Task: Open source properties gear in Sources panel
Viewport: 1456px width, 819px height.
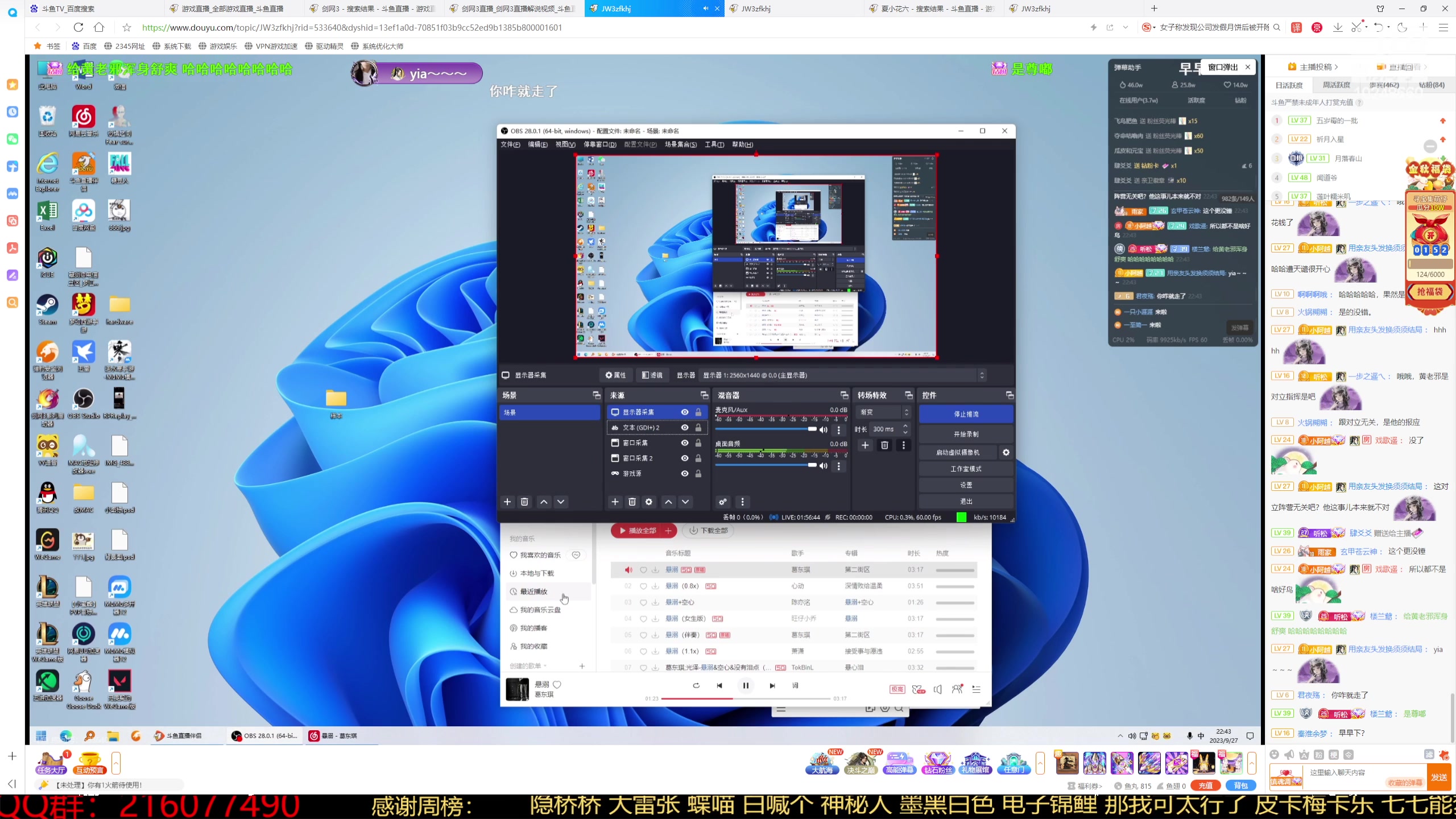Action: tap(649, 502)
